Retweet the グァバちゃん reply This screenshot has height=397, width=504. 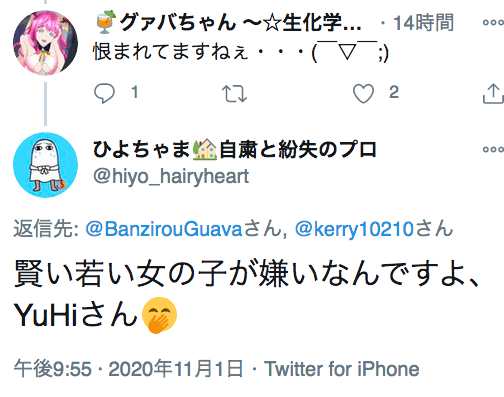pos(234,93)
